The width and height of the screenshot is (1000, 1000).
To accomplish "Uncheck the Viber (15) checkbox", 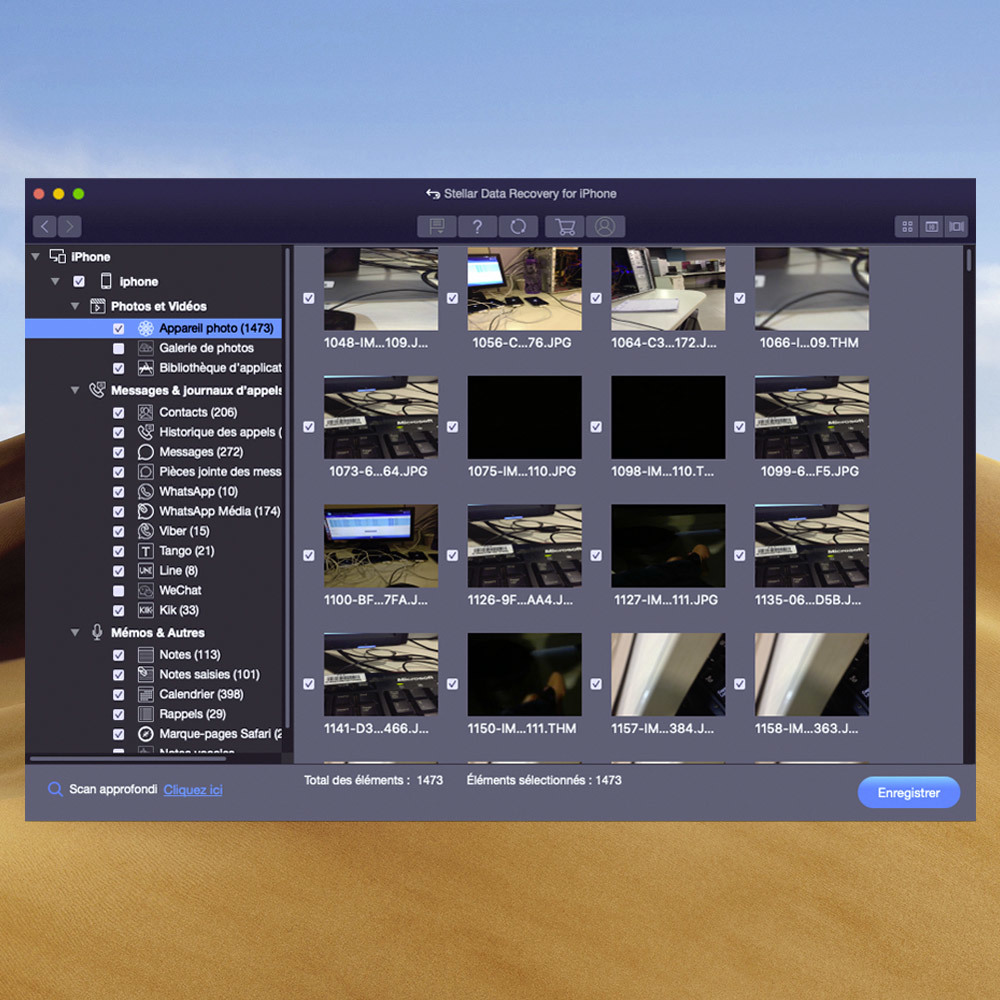I will 119,531.
